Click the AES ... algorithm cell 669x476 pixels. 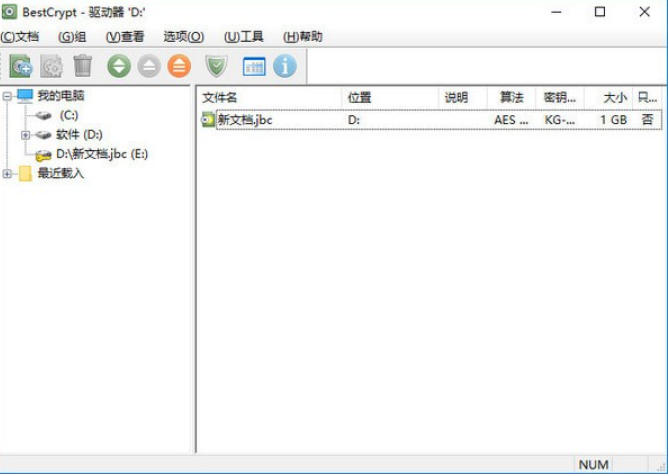click(x=511, y=120)
